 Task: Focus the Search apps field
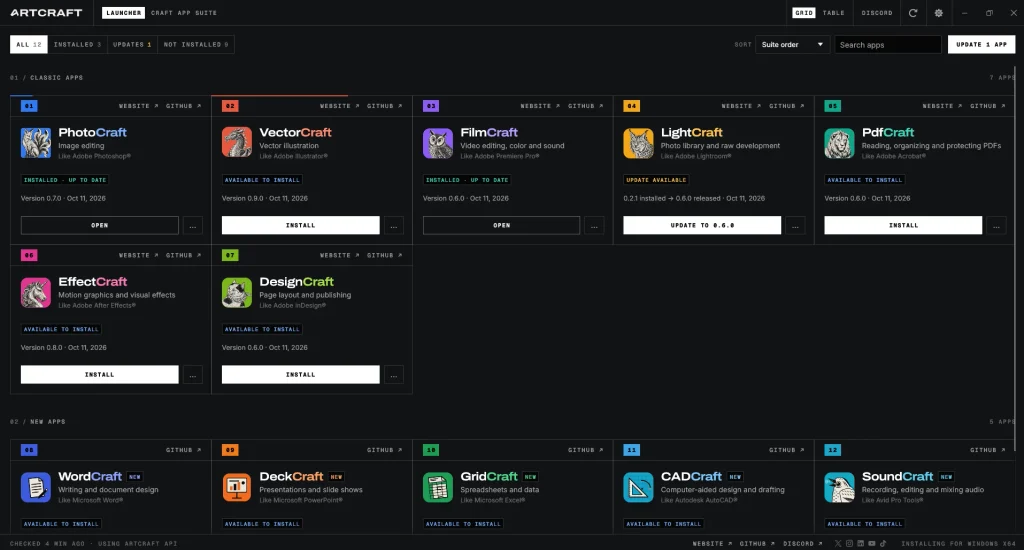click(888, 44)
